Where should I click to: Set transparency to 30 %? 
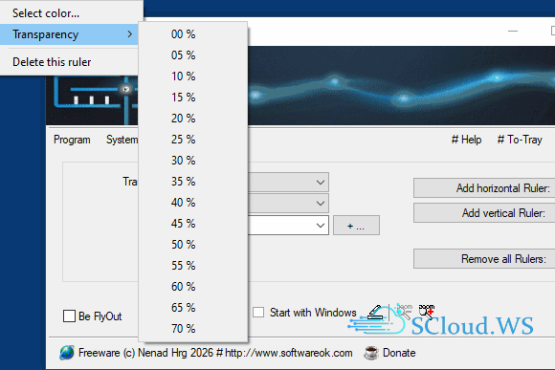tap(193, 160)
